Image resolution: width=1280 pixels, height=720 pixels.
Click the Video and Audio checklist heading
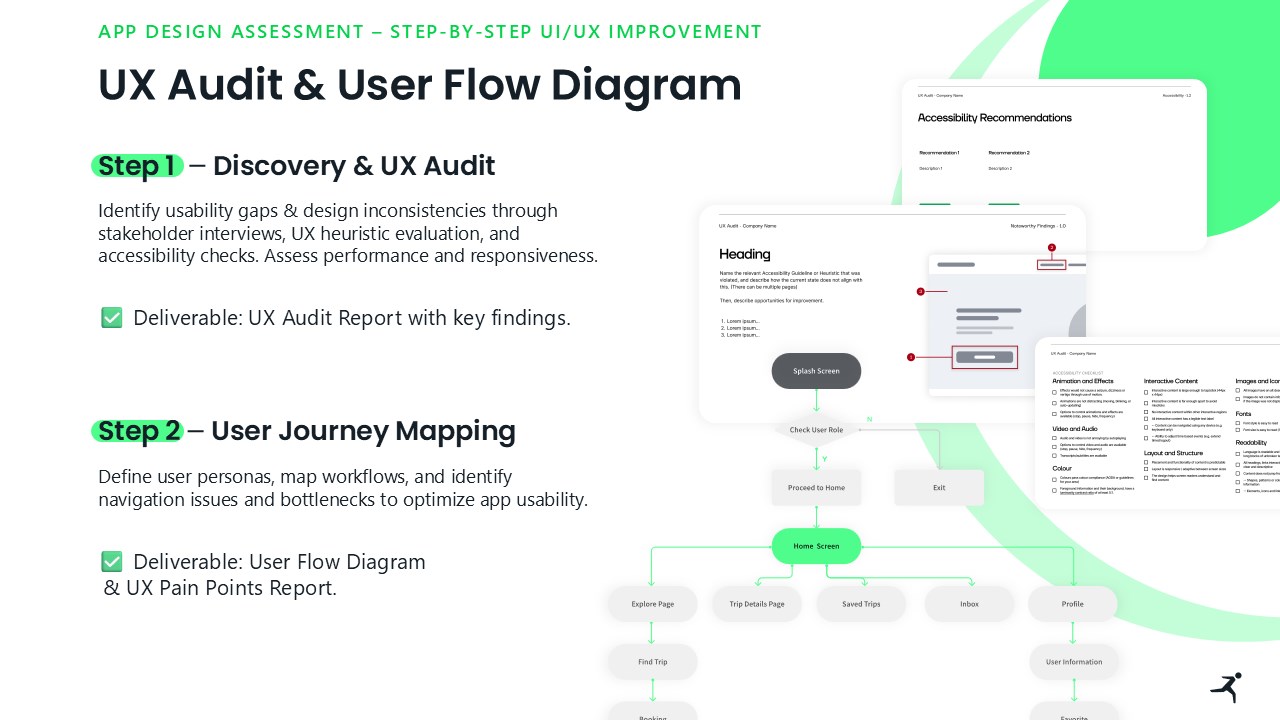tap(1075, 428)
